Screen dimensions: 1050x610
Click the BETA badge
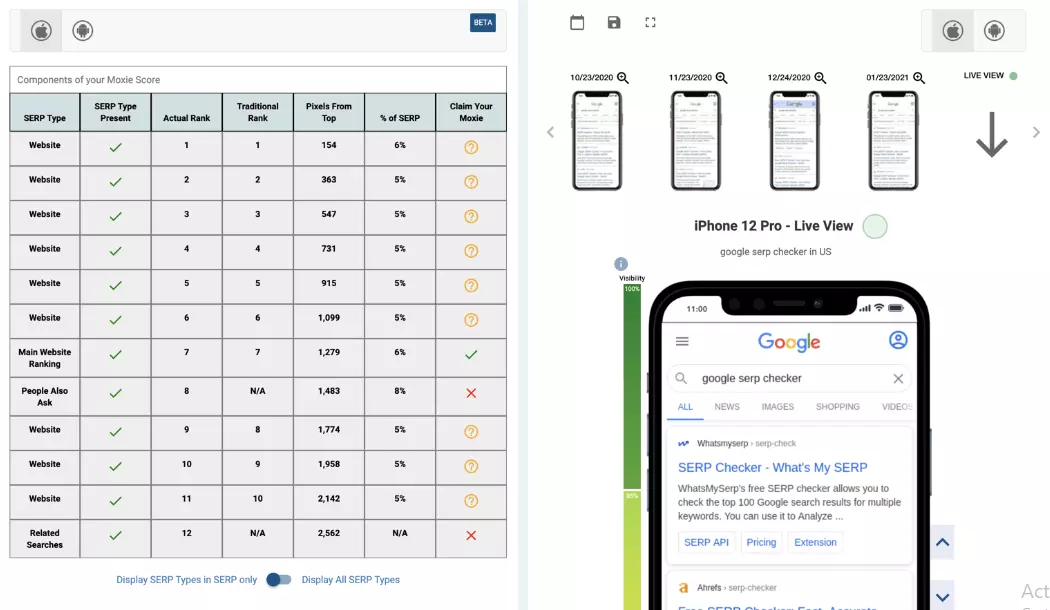pyautogui.click(x=483, y=23)
